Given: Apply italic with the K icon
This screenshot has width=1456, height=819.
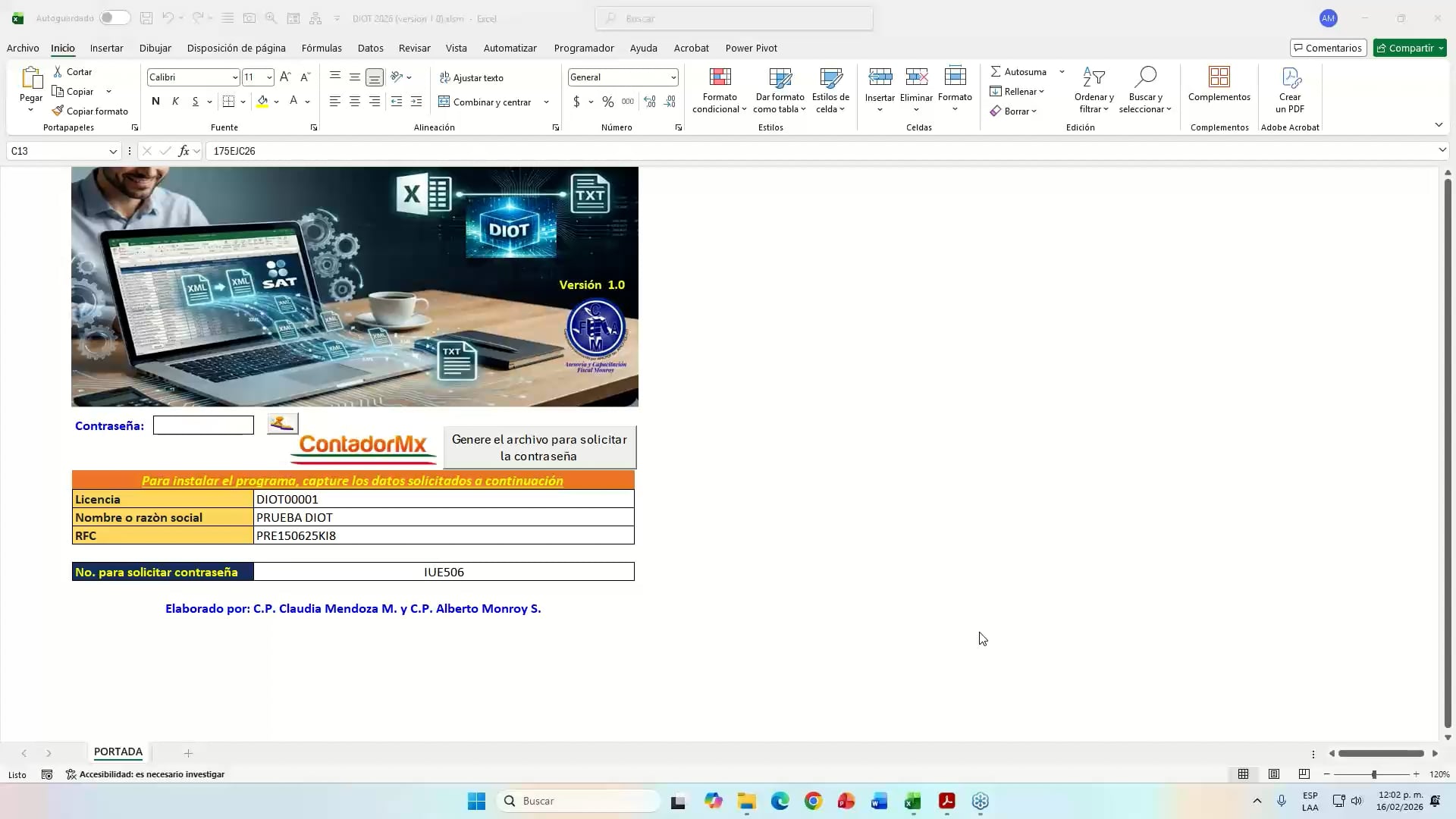Looking at the screenshot, I should tap(175, 101).
